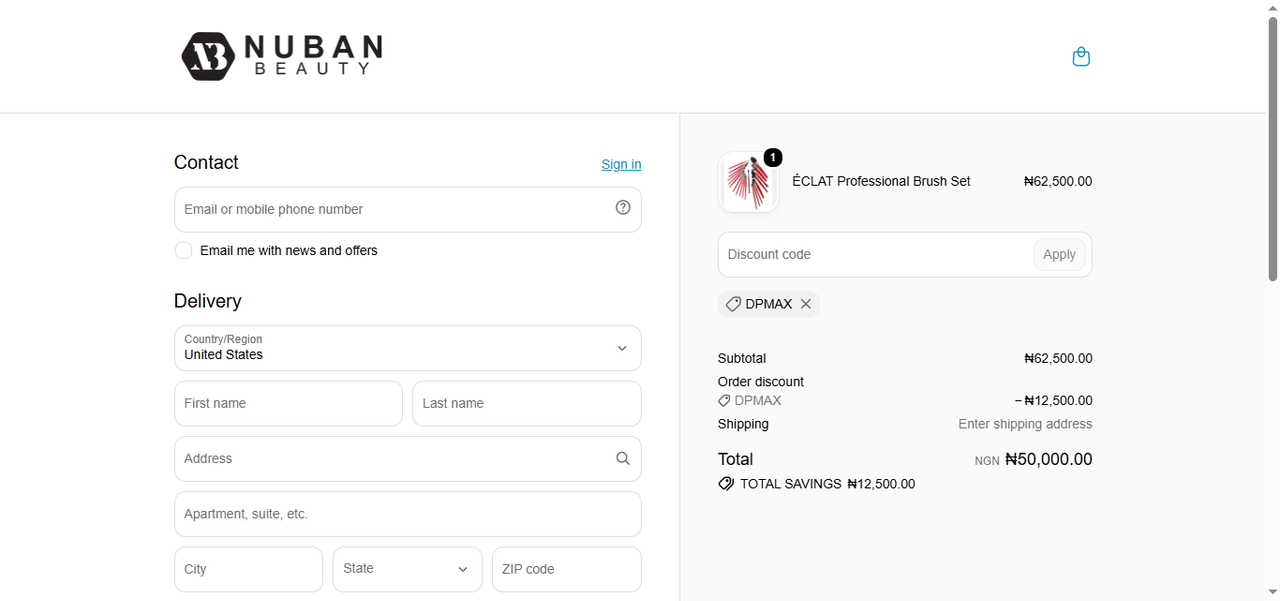Click the quantity badge on product image
The height and width of the screenshot is (601, 1280).
click(773, 157)
